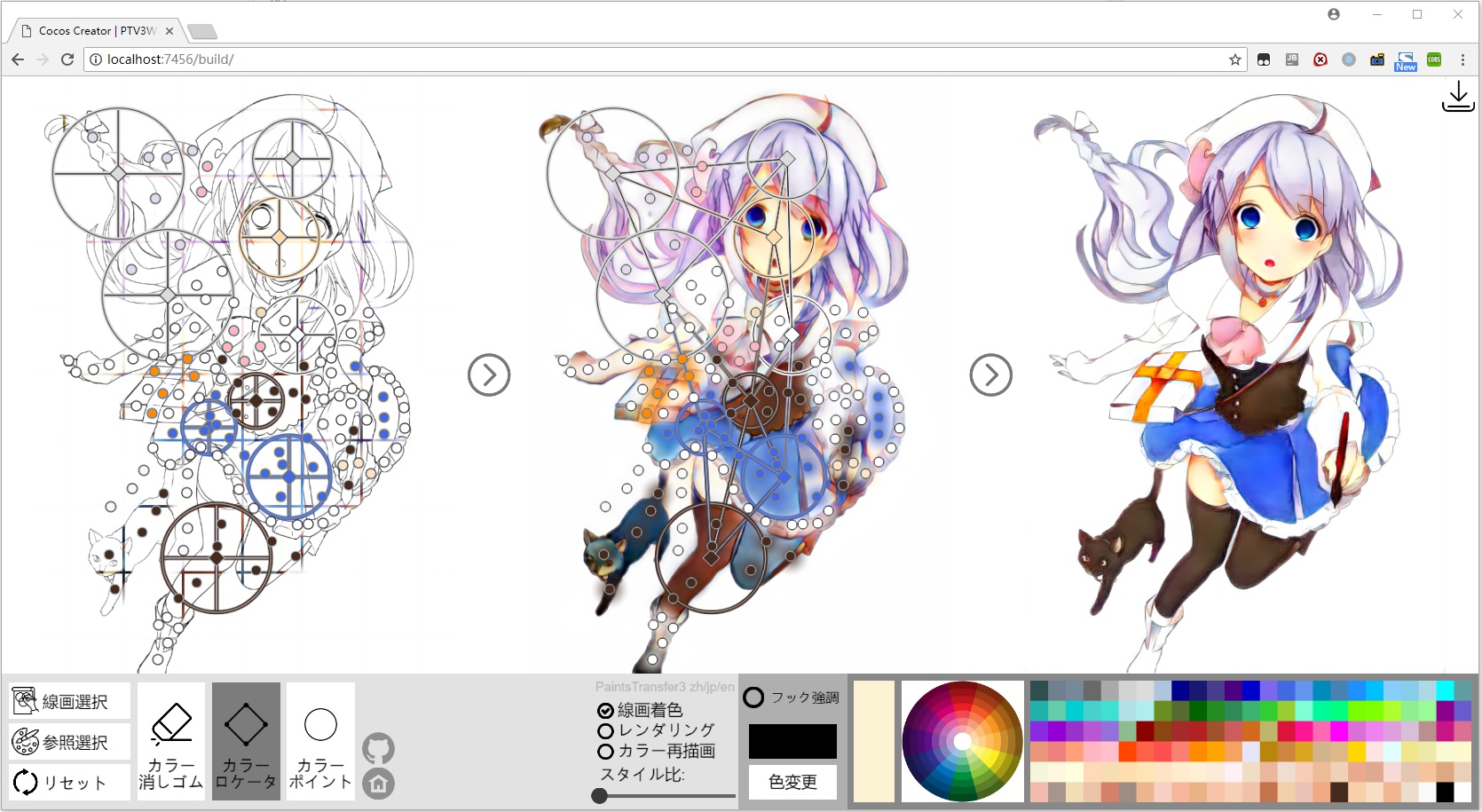
Task: Click the next arrow before the final image
Action: (x=991, y=375)
